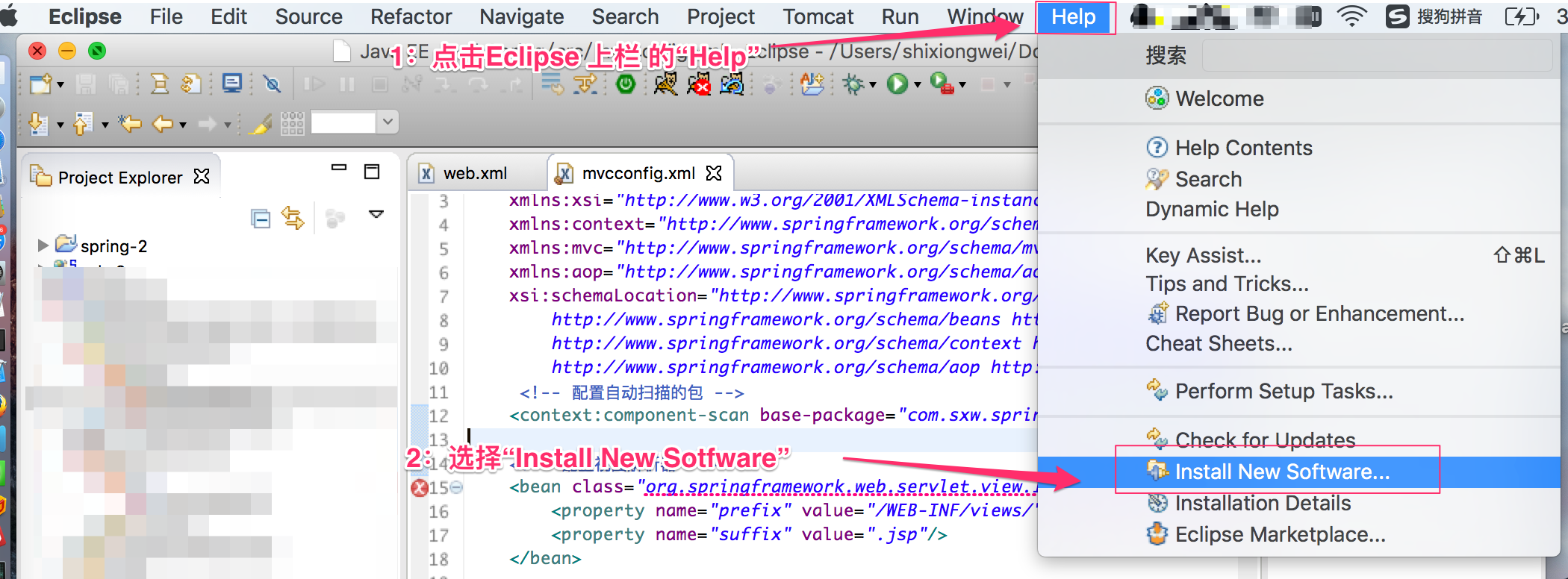Open the Refactor menu
This screenshot has height=579, width=1568.
(x=411, y=16)
